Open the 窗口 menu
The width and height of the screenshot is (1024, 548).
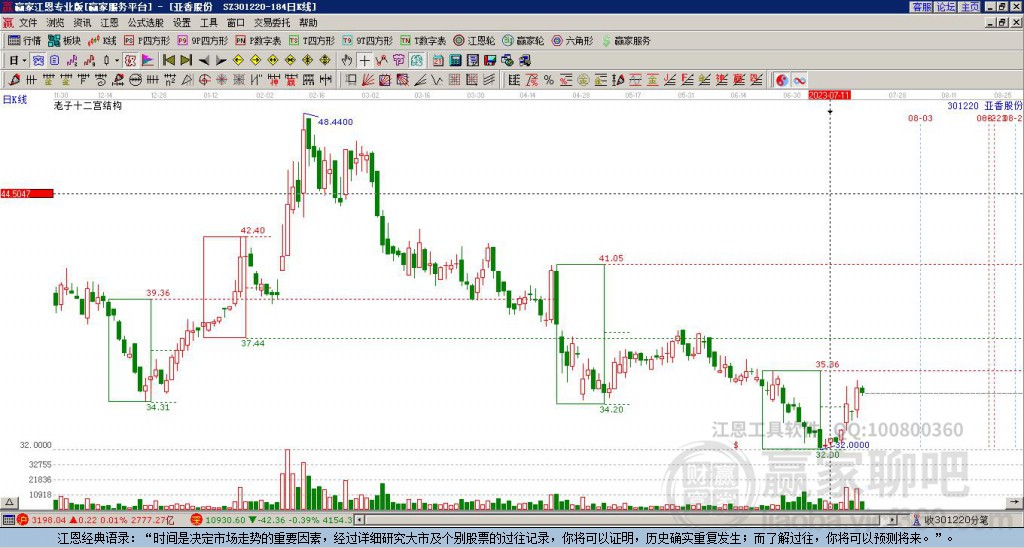click(x=236, y=23)
